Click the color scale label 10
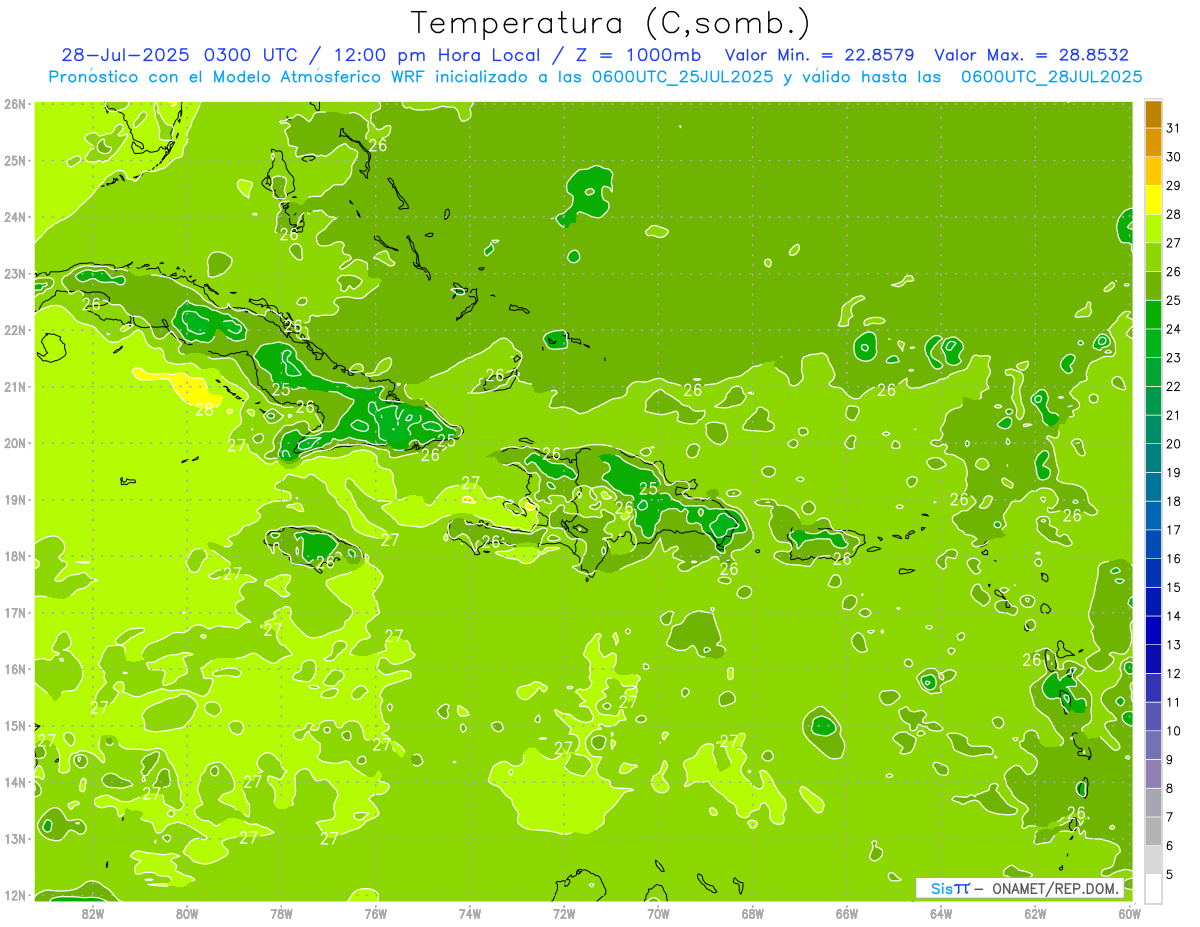This screenshot has height=927, width=1200. point(1174,731)
